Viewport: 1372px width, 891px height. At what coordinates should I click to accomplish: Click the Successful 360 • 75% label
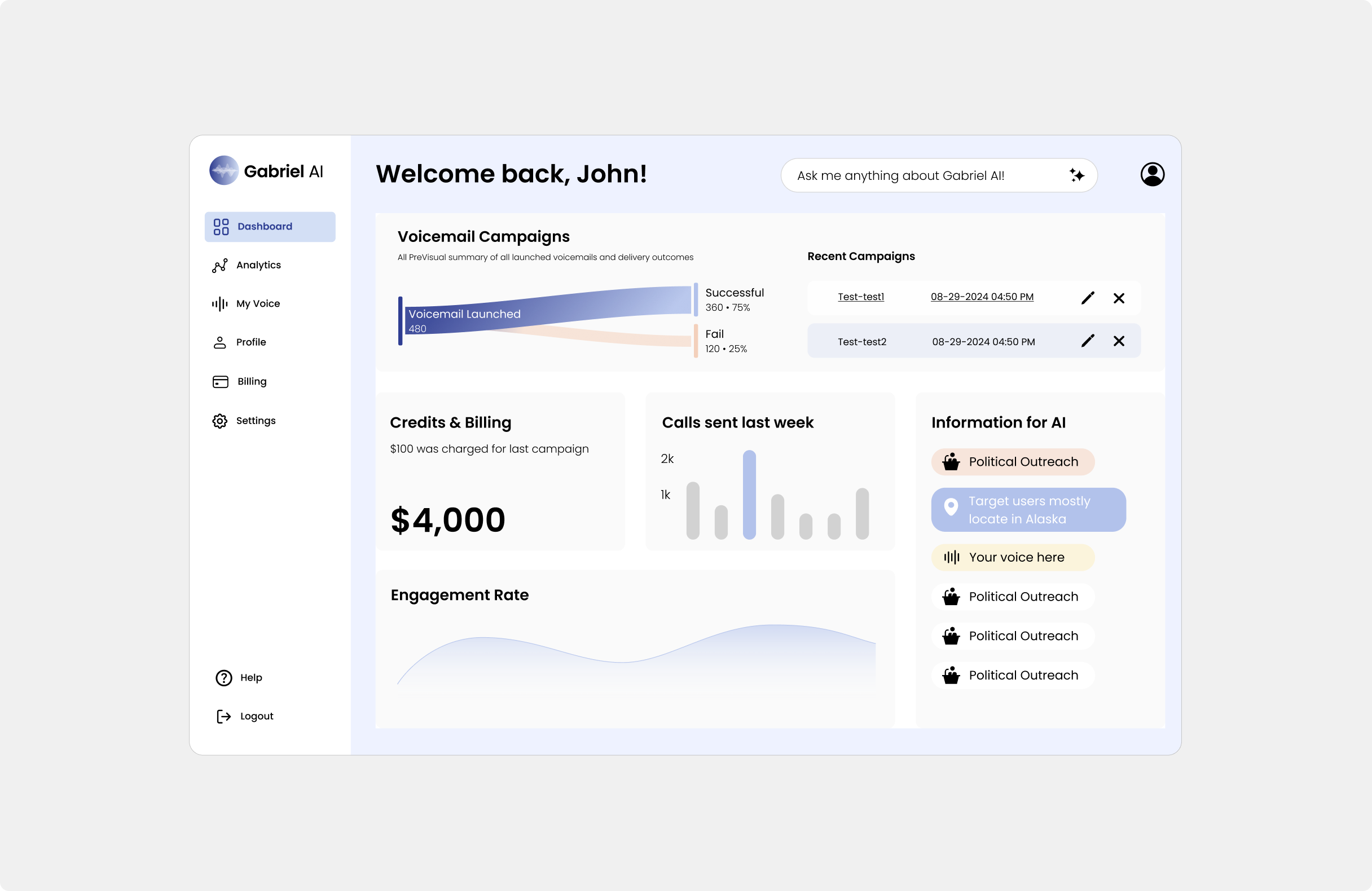coord(734,299)
